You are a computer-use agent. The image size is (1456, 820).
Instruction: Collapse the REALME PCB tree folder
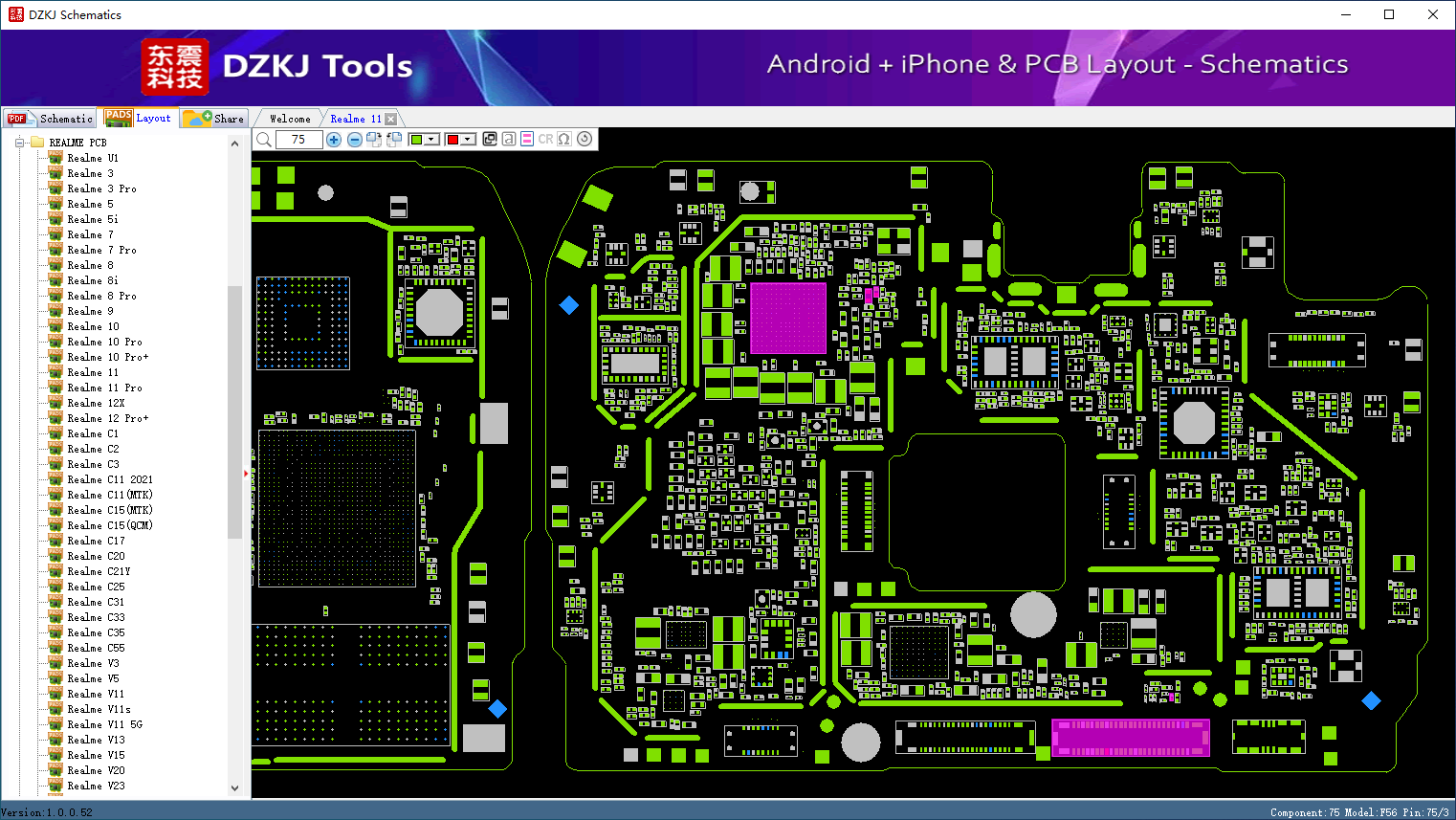click(x=19, y=143)
